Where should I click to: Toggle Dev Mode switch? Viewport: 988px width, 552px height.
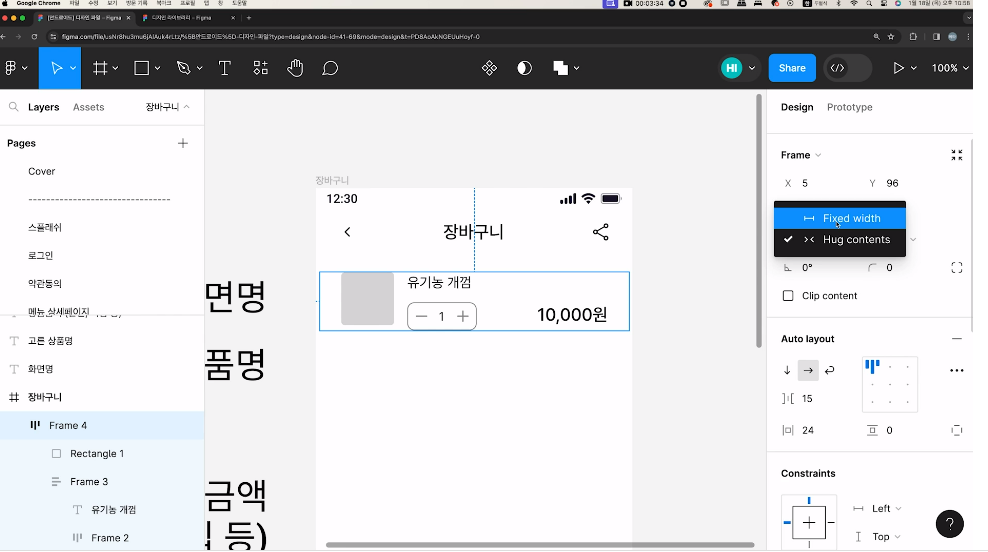[x=847, y=68]
